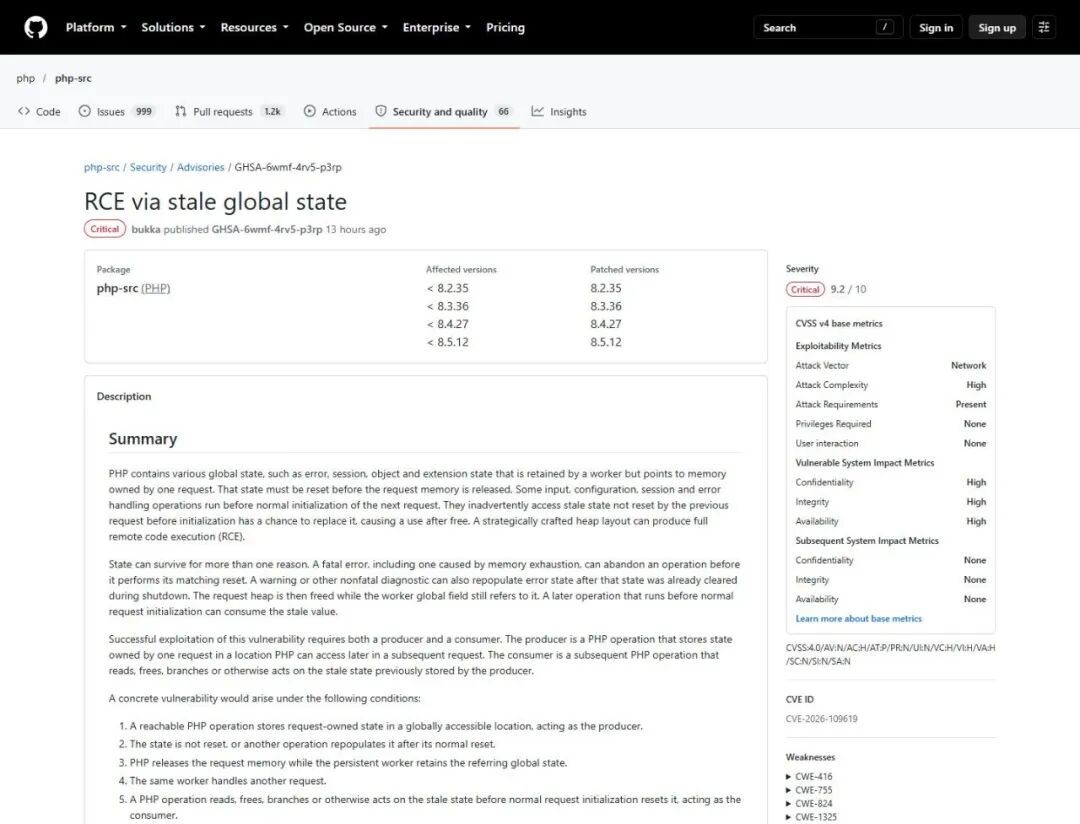Go to php-src in the advisory breadcrumb
Viewport: 1080px width, 824px height.
click(x=101, y=167)
